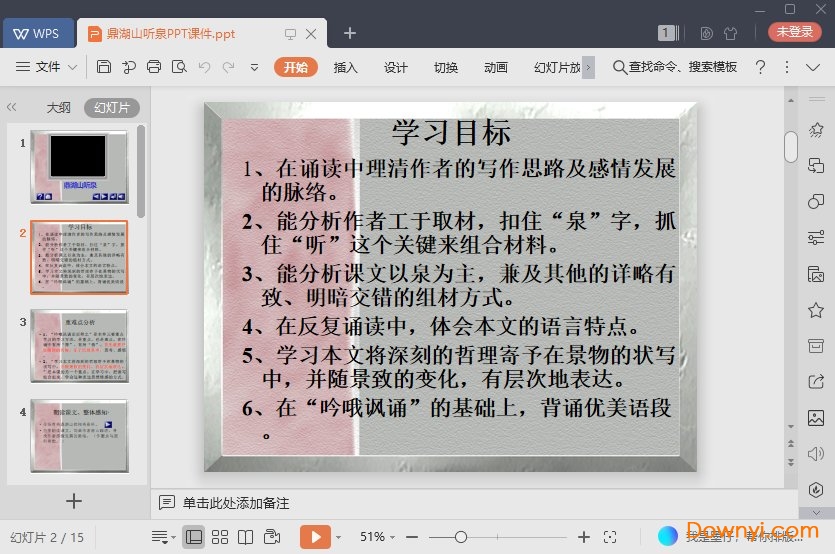Open the 幻灯片放 ribbon tab
This screenshot has width=835, height=554.
coord(557,67)
